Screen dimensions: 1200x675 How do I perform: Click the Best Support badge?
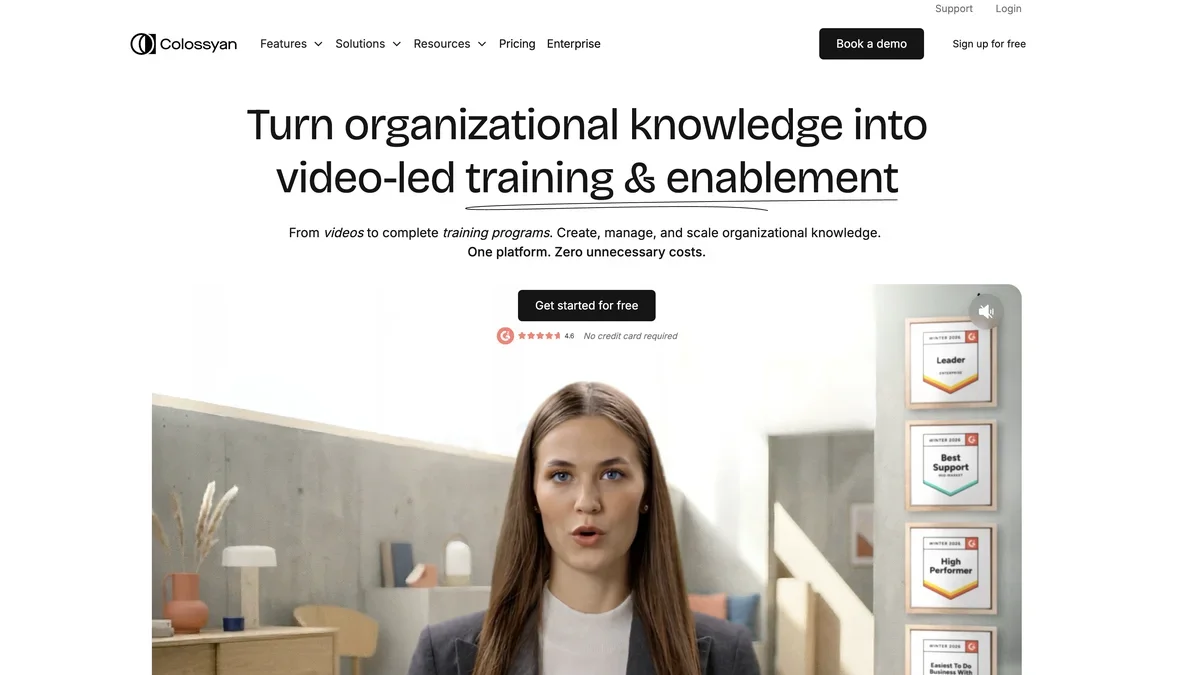[950, 467]
